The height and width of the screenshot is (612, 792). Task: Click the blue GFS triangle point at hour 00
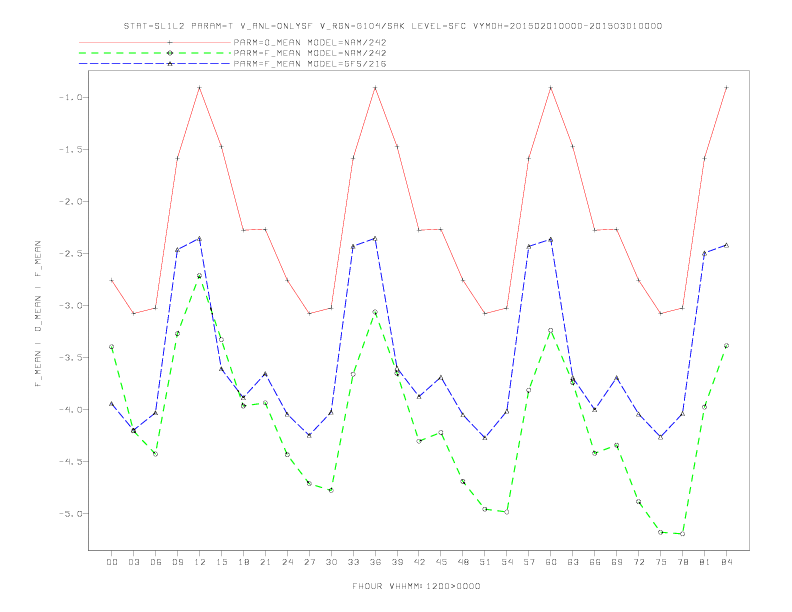tap(112, 403)
